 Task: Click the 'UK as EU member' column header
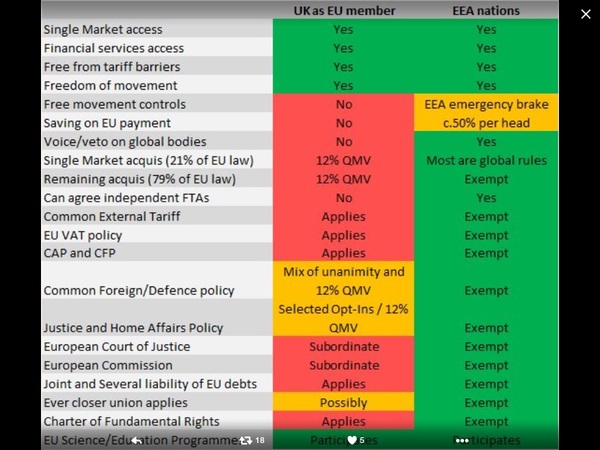pos(343,11)
